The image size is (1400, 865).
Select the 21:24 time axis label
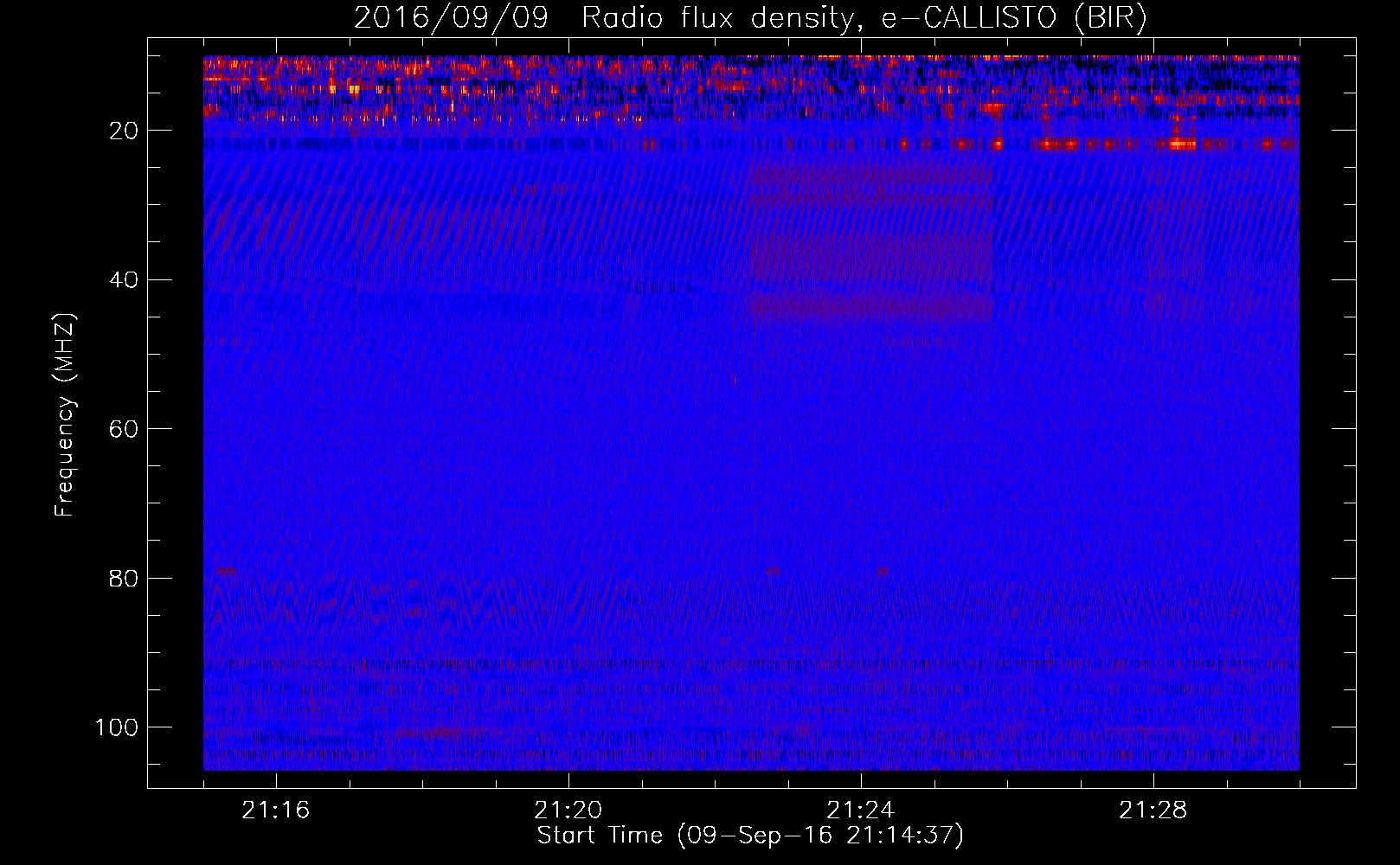[x=861, y=811]
